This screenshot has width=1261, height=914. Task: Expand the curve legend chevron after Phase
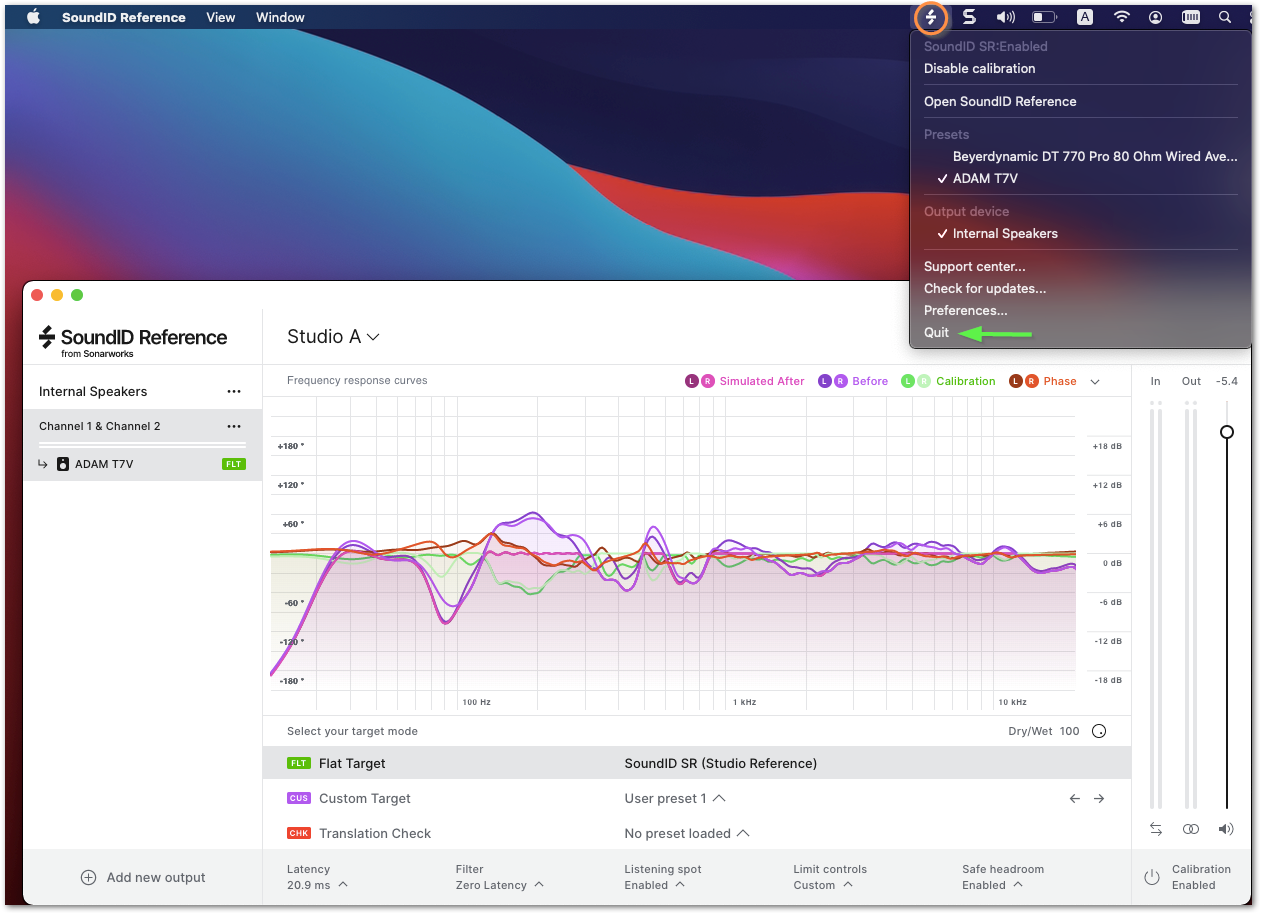pos(1095,381)
